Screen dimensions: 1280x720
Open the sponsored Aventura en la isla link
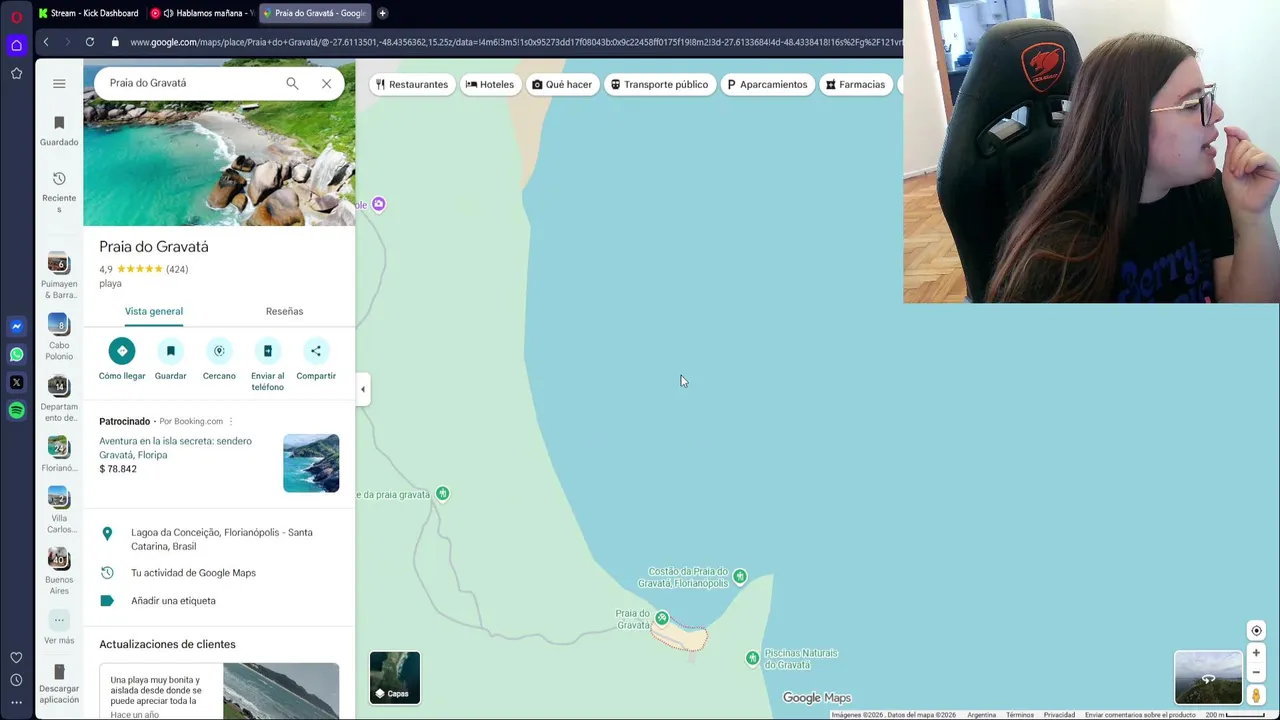tap(175, 448)
